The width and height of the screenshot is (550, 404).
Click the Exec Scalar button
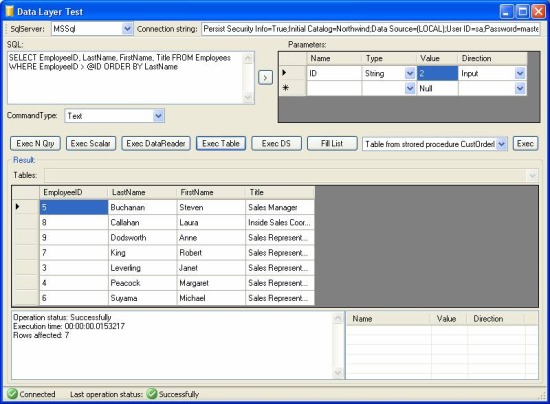click(x=91, y=143)
